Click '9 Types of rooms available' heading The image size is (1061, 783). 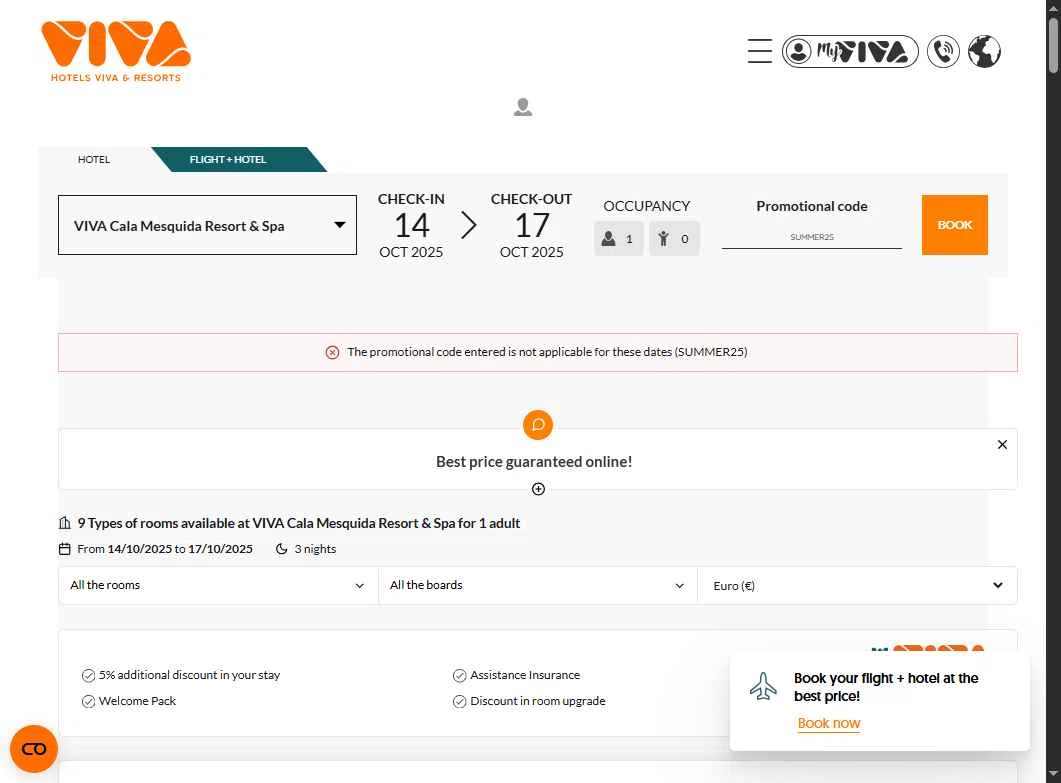tap(298, 523)
